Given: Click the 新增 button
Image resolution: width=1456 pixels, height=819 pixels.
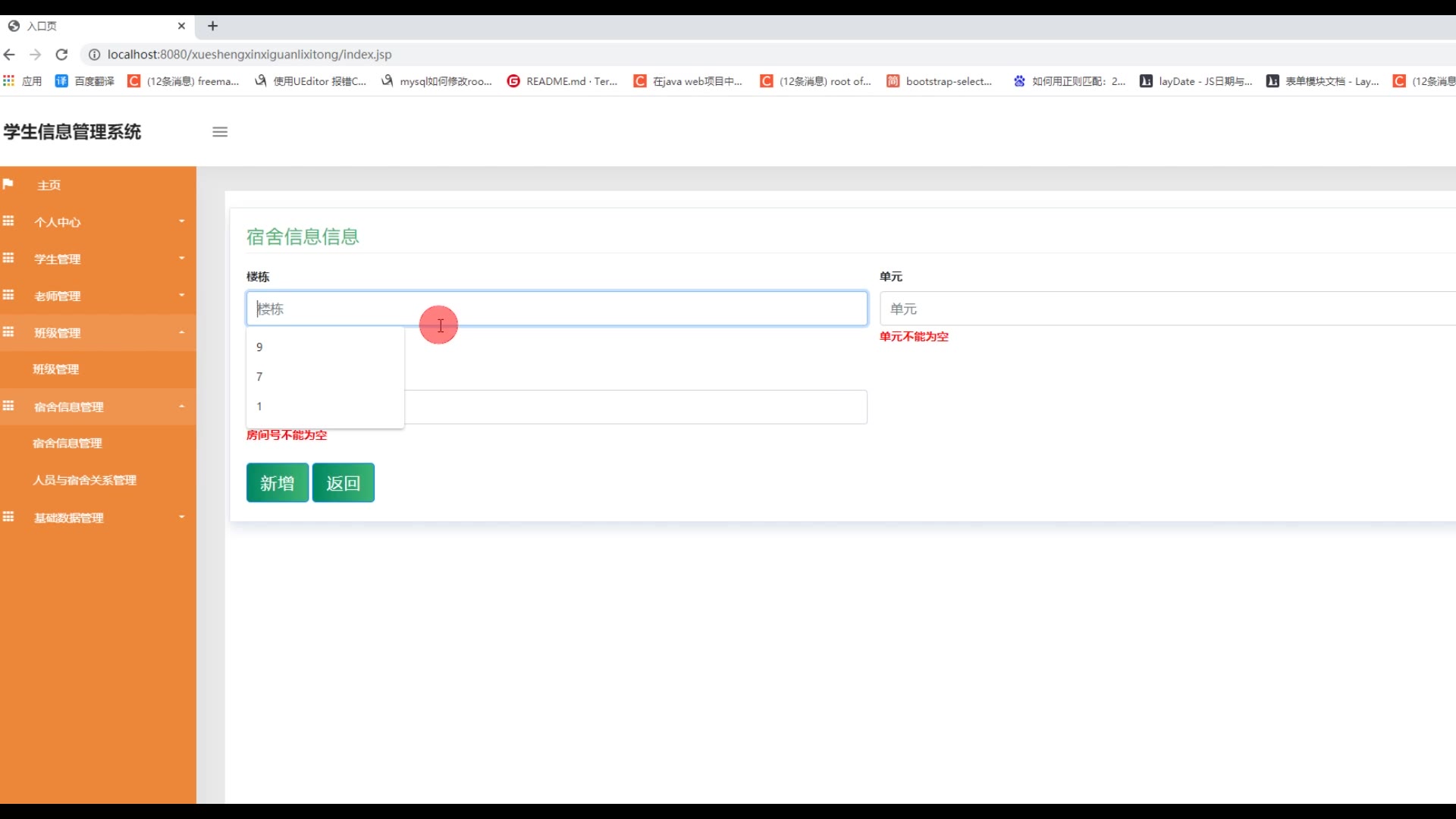Looking at the screenshot, I should point(277,483).
